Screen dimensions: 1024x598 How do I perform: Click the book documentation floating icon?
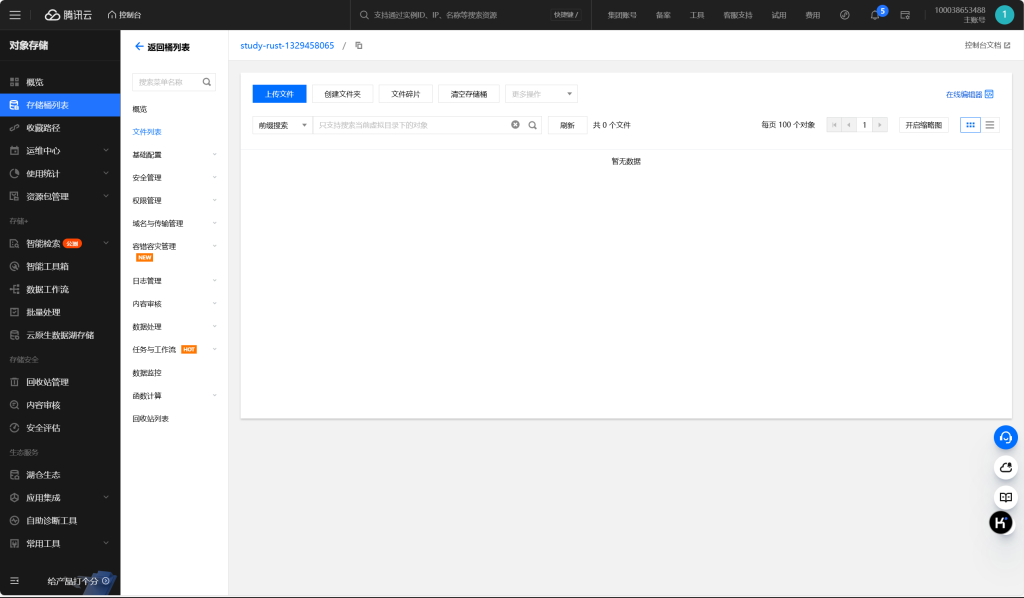click(1005, 497)
